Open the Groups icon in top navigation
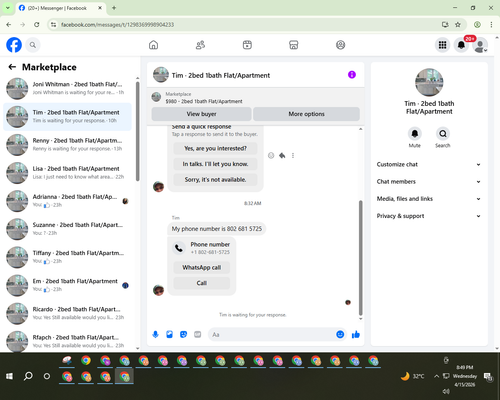 (x=340, y=45)
